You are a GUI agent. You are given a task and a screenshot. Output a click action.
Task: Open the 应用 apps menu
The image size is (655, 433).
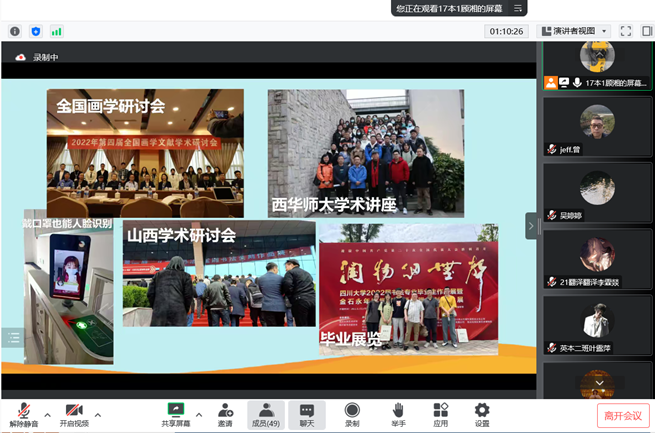point(440,415)
